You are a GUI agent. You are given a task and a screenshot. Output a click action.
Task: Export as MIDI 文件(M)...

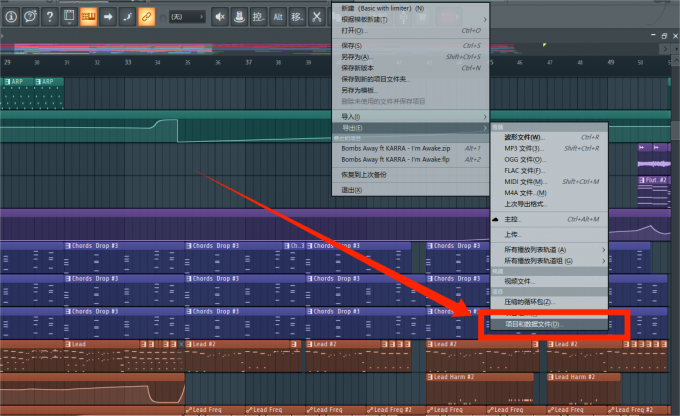tap(549, 182)
